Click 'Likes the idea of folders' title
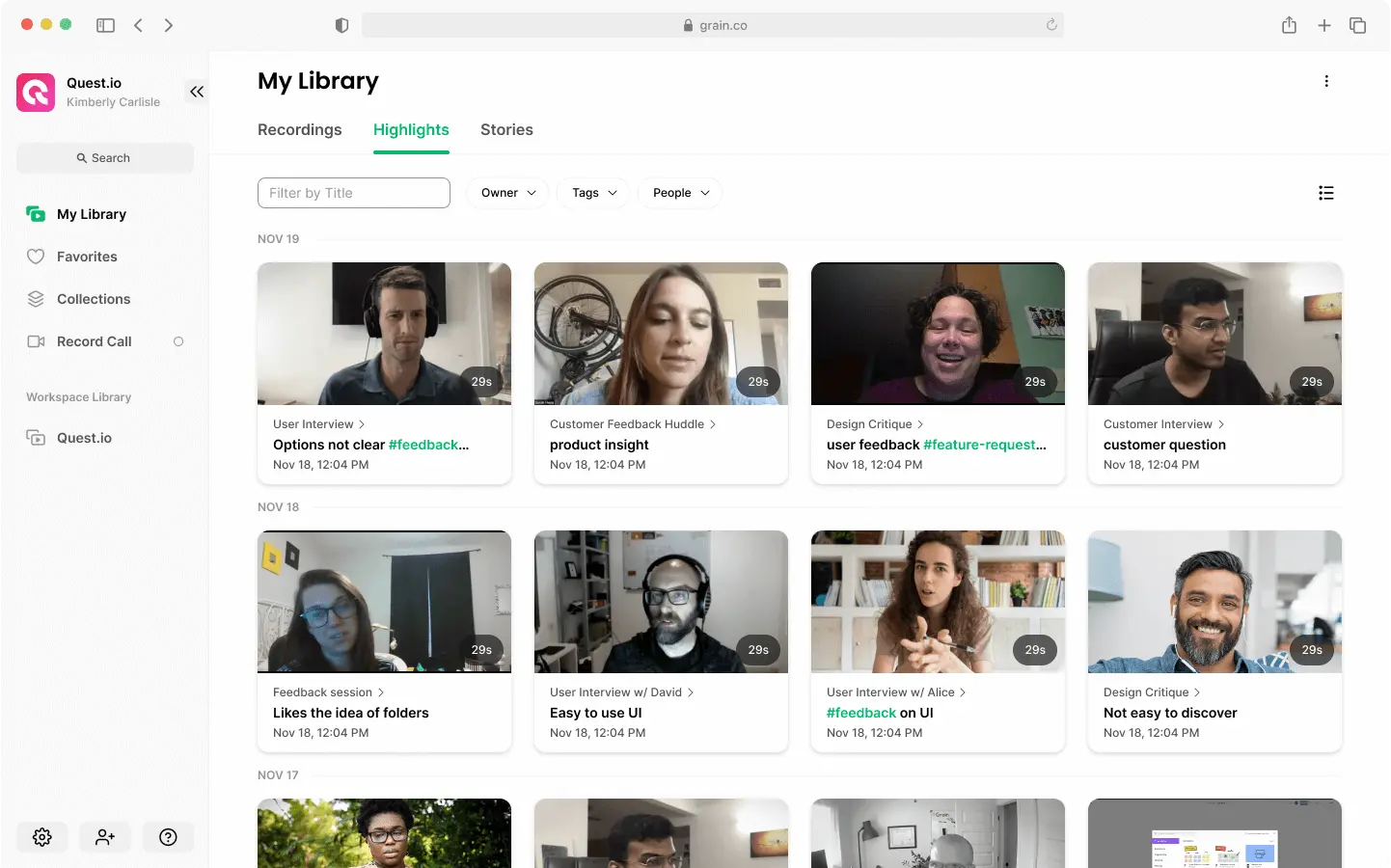 click(x=350, y=713)
